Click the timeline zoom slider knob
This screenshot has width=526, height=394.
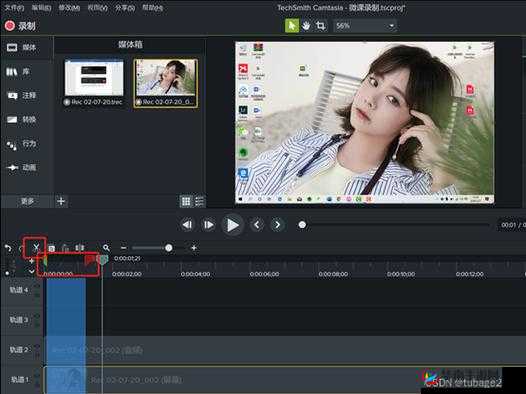169,248
